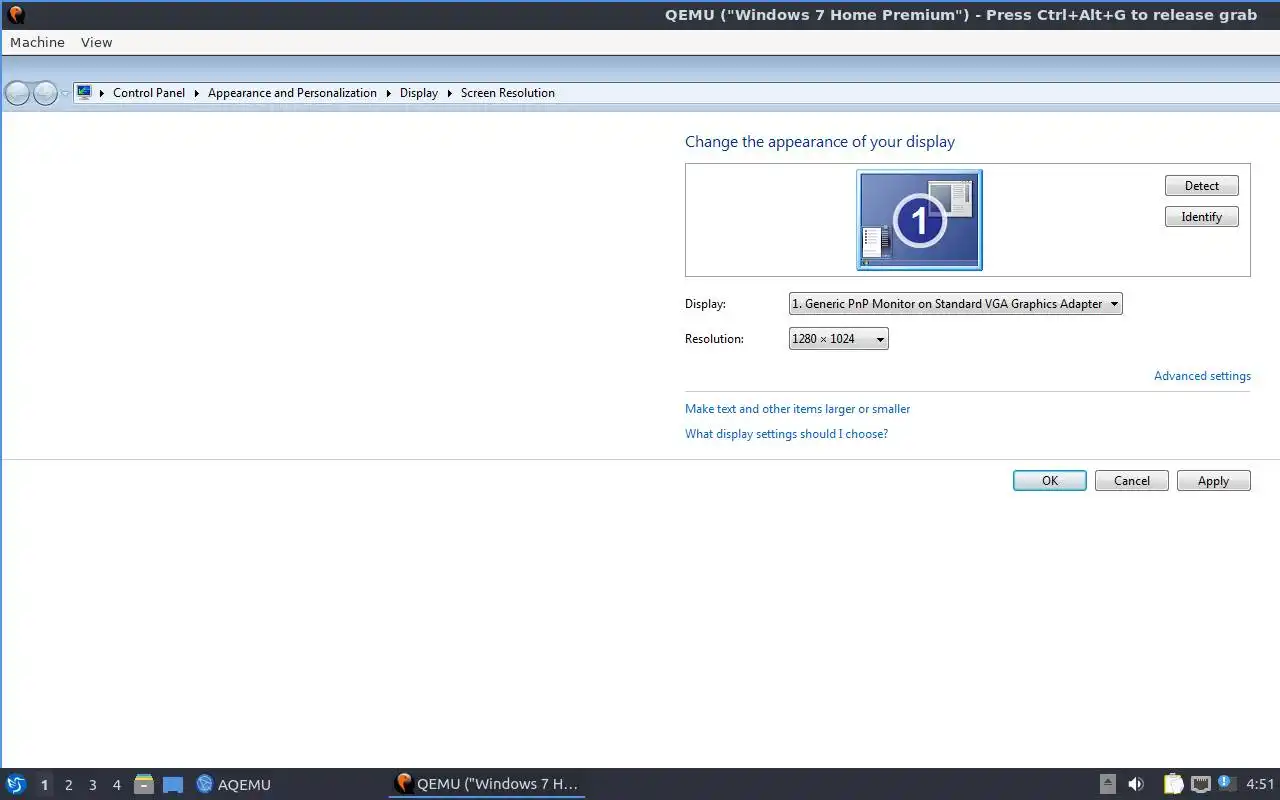Confirm with the OK button
Image resolution: width=1280 pixels, height=800 pixels.
coord(1049,481)
